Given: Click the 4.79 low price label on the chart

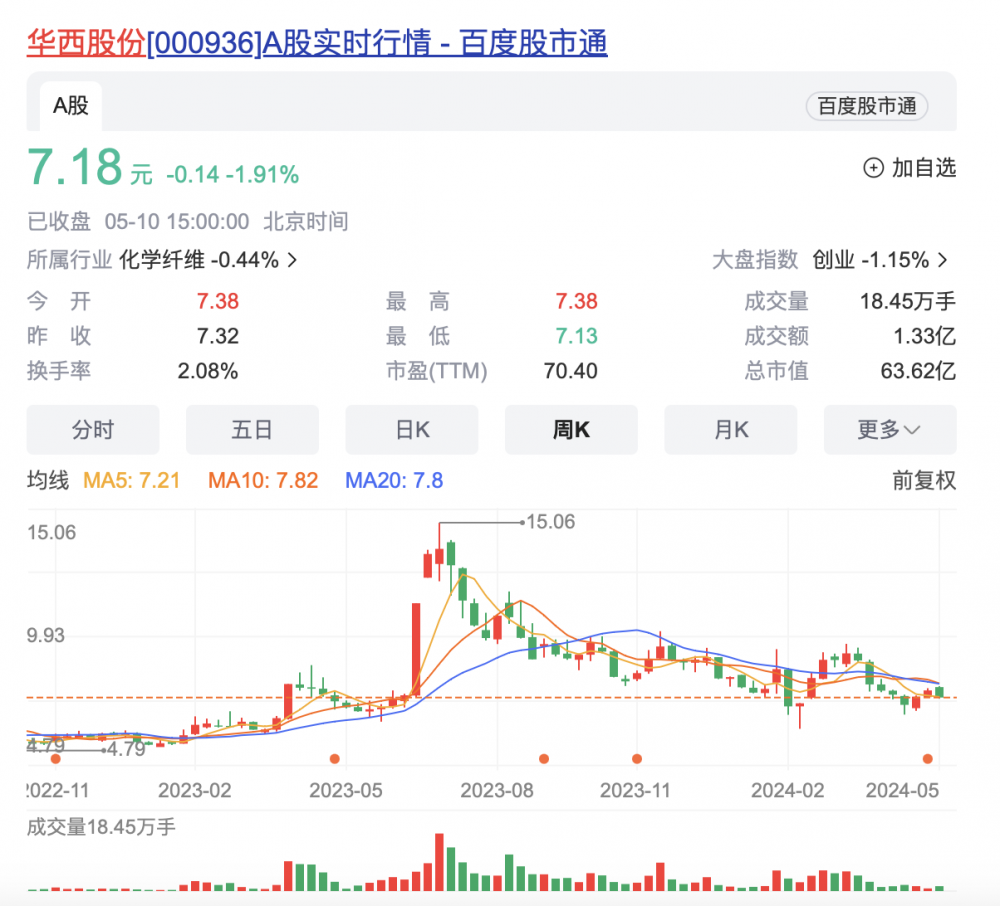Looking at the screenshot, I should coord(126,749).
